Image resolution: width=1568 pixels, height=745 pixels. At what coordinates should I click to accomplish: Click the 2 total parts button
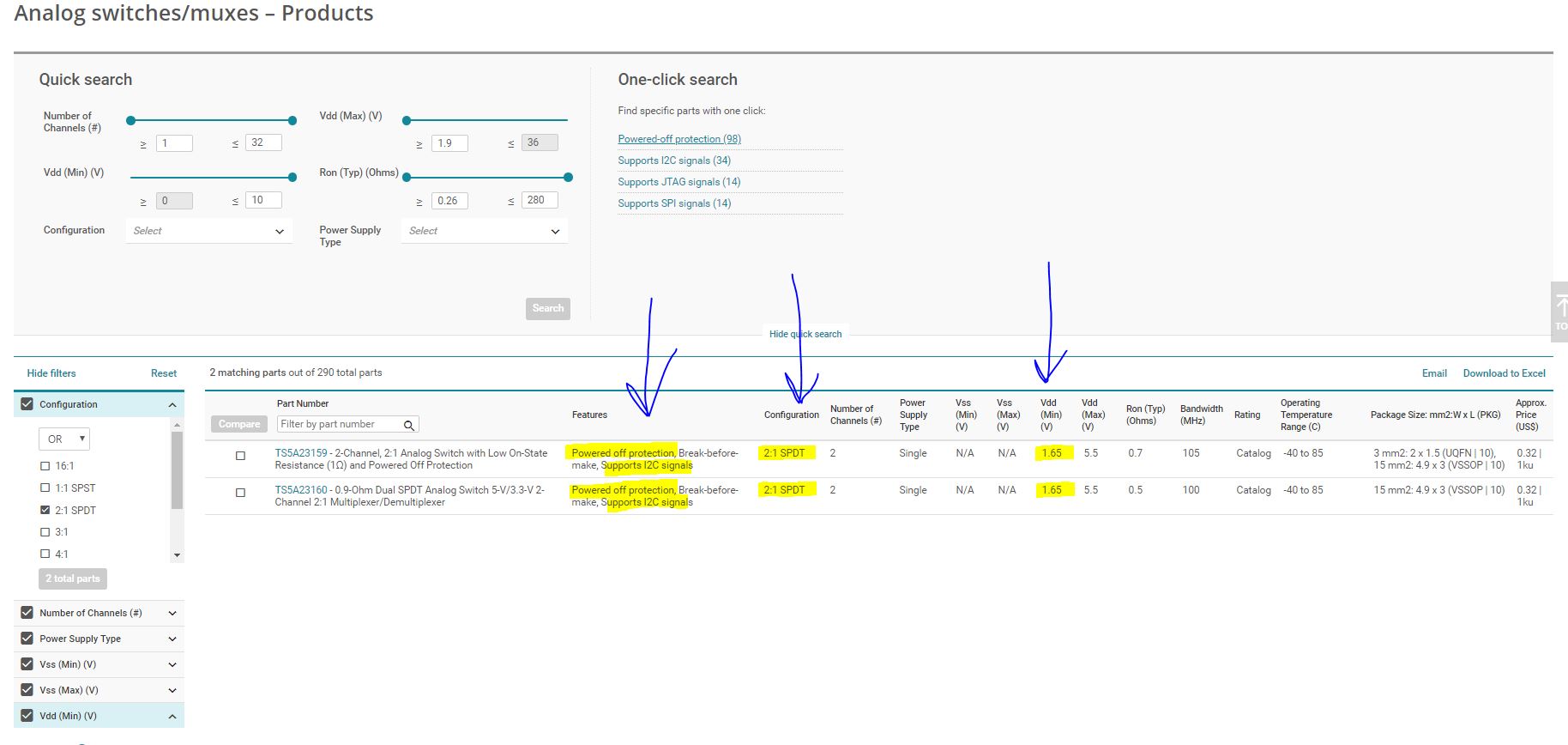(73, 578)
